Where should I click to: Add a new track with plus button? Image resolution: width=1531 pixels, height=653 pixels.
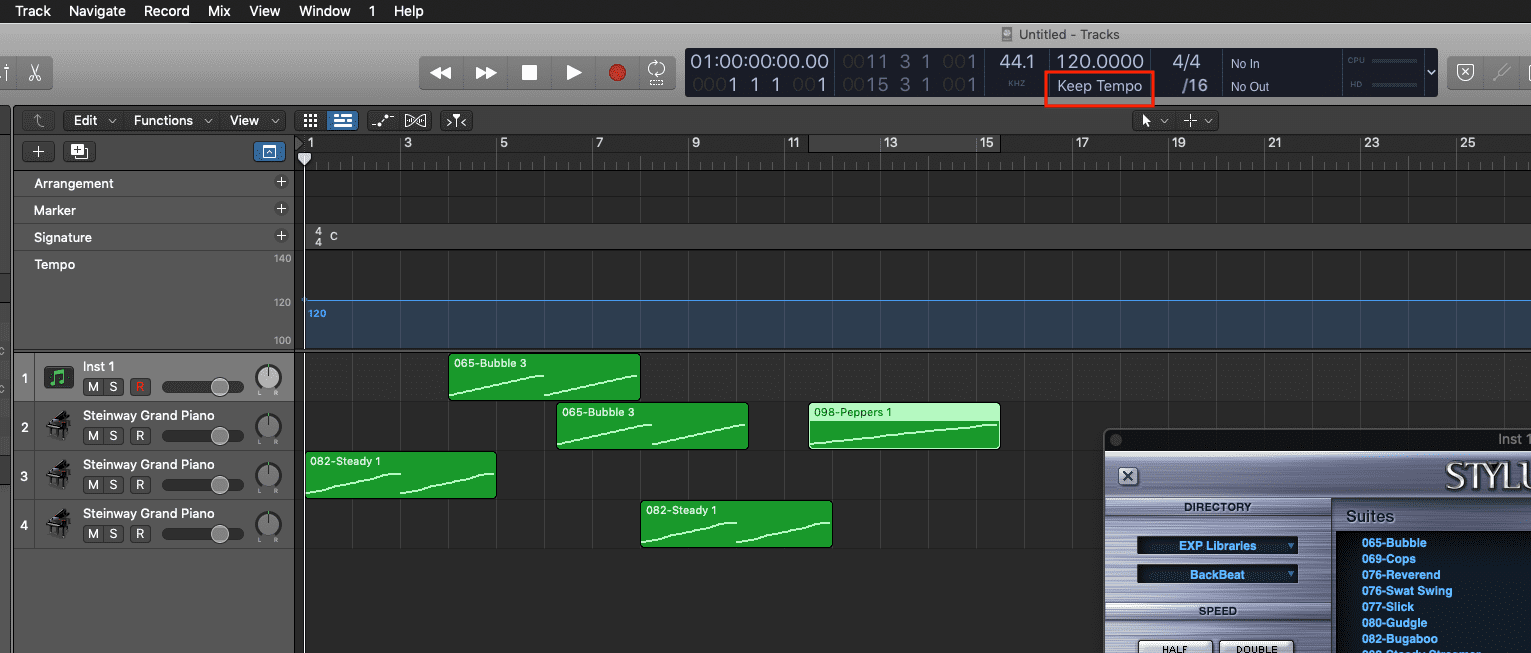tap(38, 151)
